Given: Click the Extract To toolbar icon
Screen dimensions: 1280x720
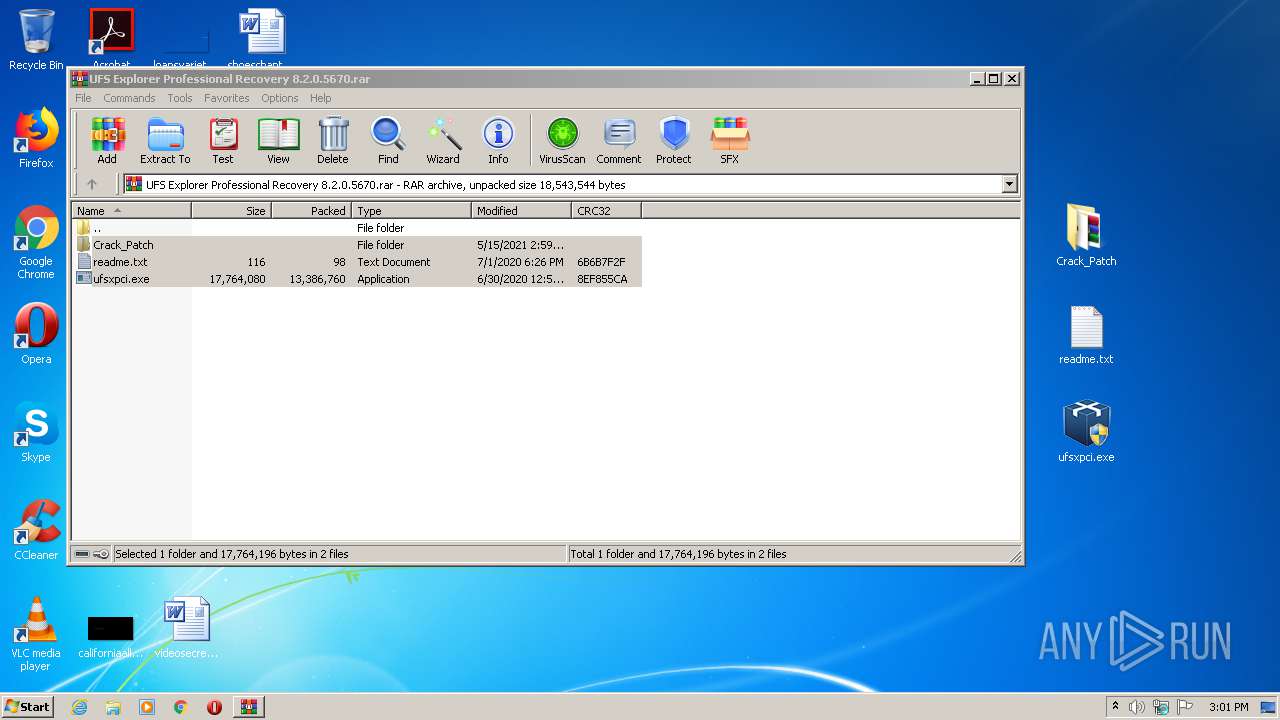Looking at the screenshot, I should point(165,141).
